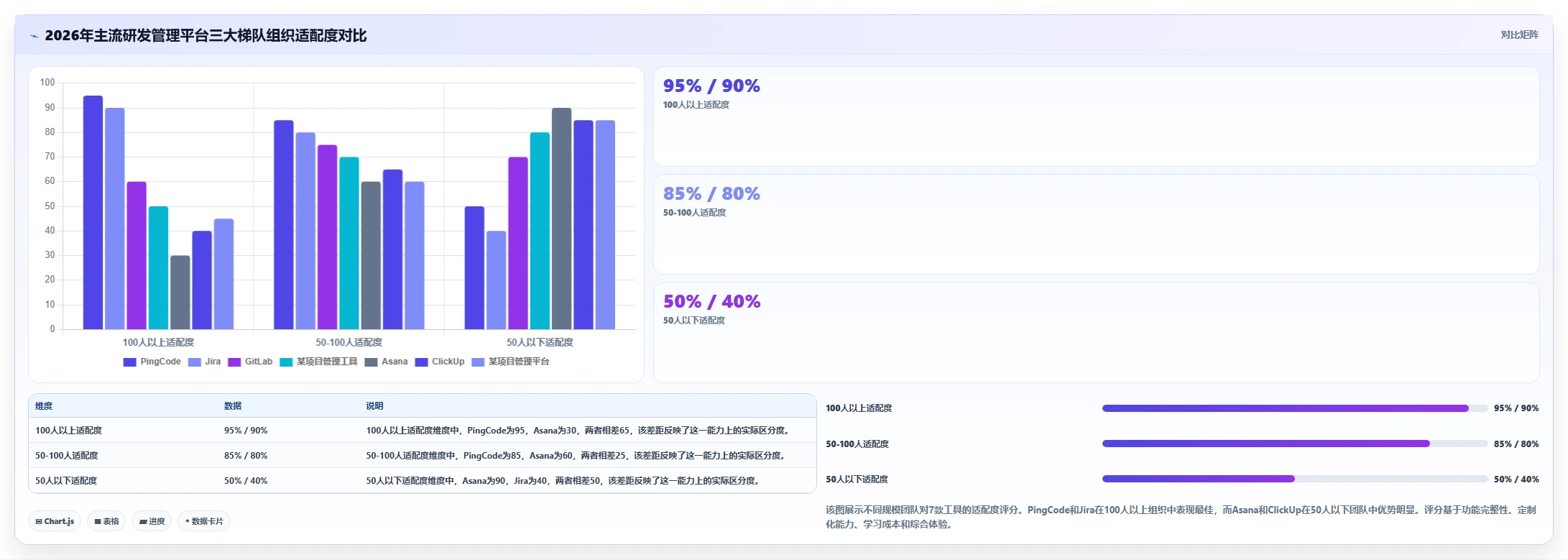Click the Asana bar at 30 in 100人以上 group
This screenshot has height=560, width=1568.
pyautogui.click(x=180, y=293)
